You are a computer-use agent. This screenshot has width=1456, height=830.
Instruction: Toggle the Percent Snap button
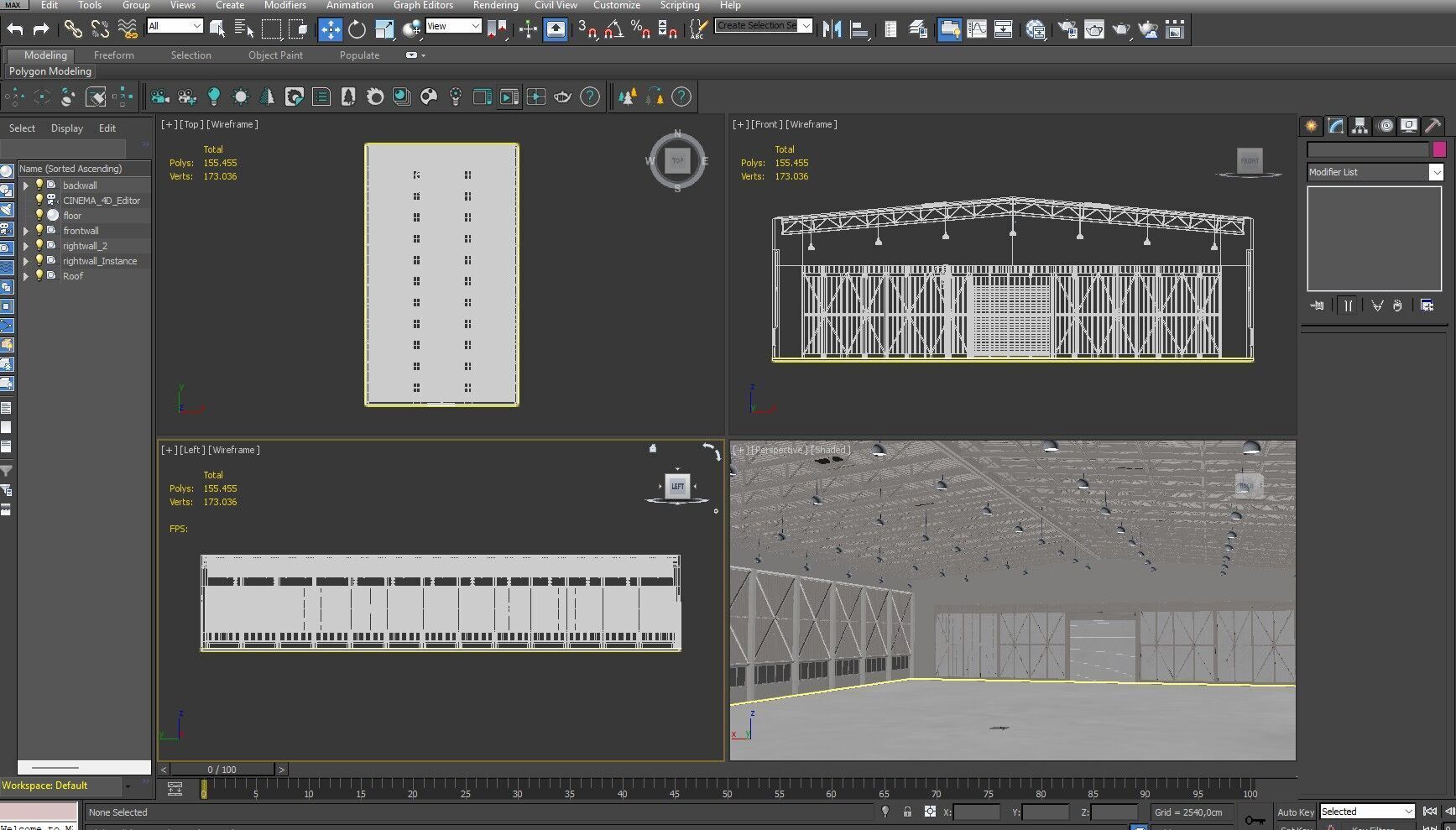pyautogui.click(x=640, y=29)
